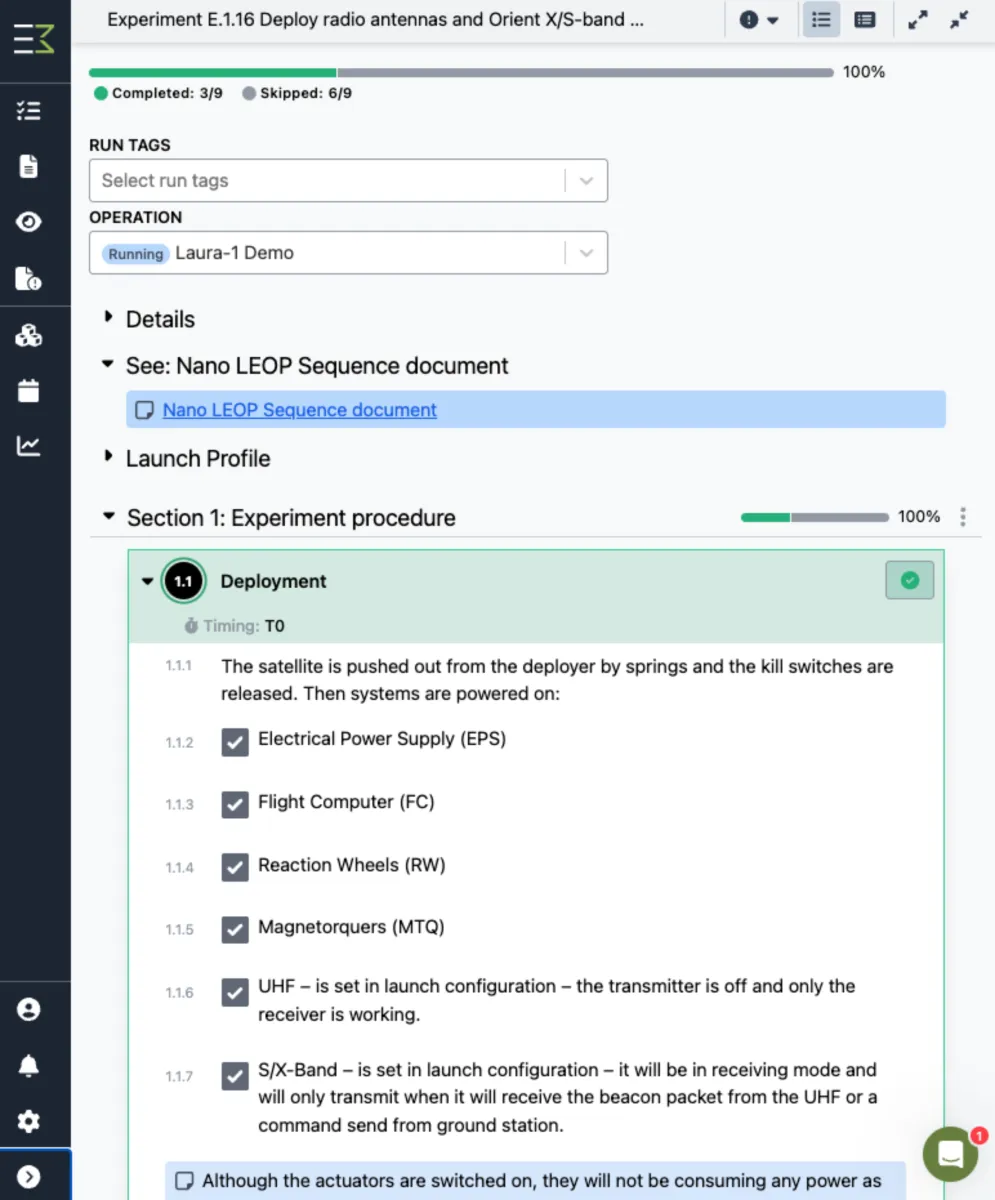Click the overall run progress bar
Viewport: 995px width, 1200px height.
pyautogui.click(x=461, y=72)
